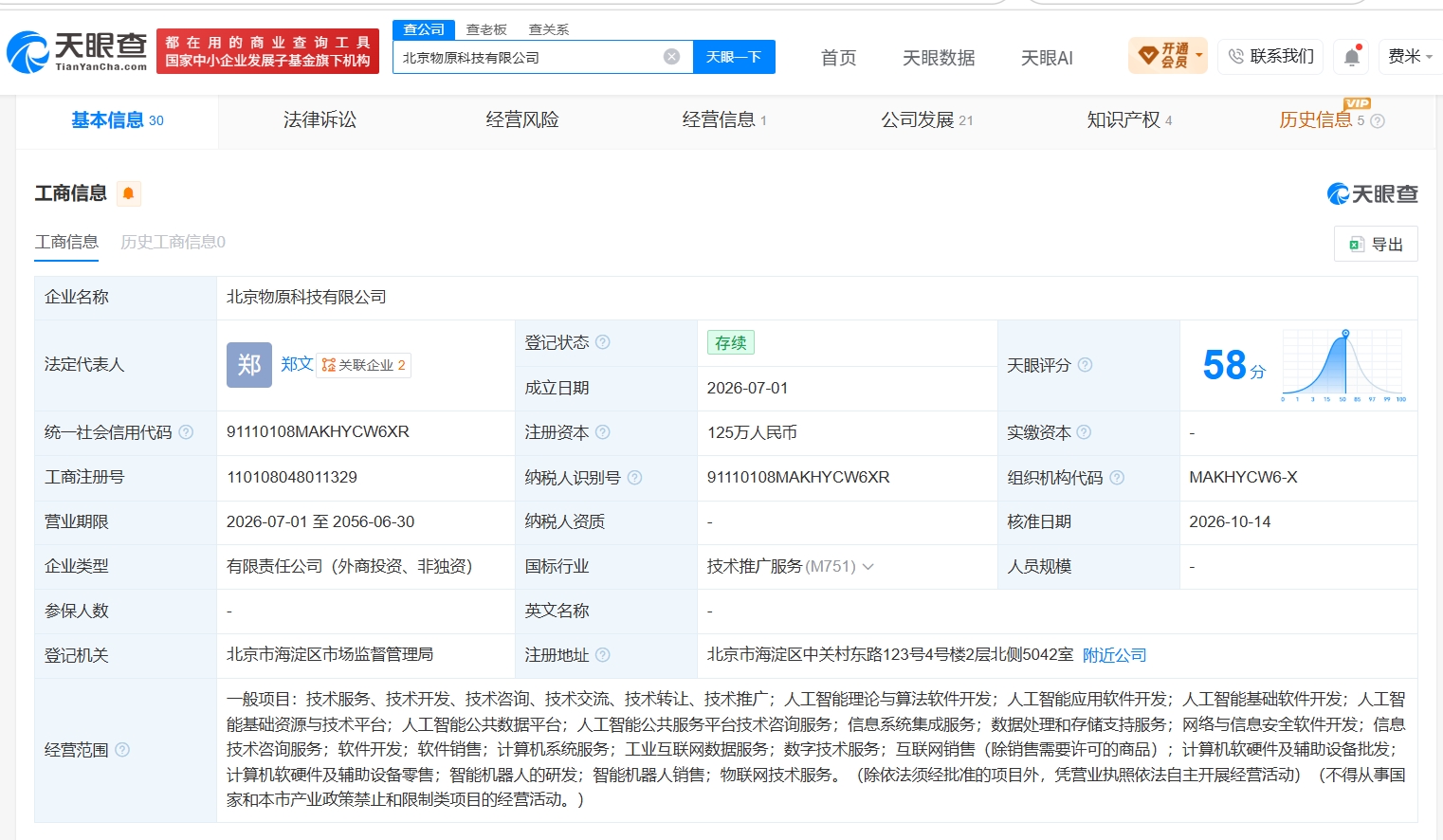Open the 公司发展 tab

coord(926,120)
